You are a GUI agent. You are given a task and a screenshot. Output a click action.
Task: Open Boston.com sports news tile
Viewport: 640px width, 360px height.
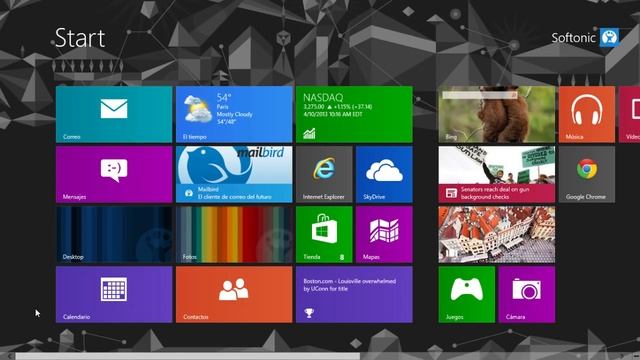(354, 294)
